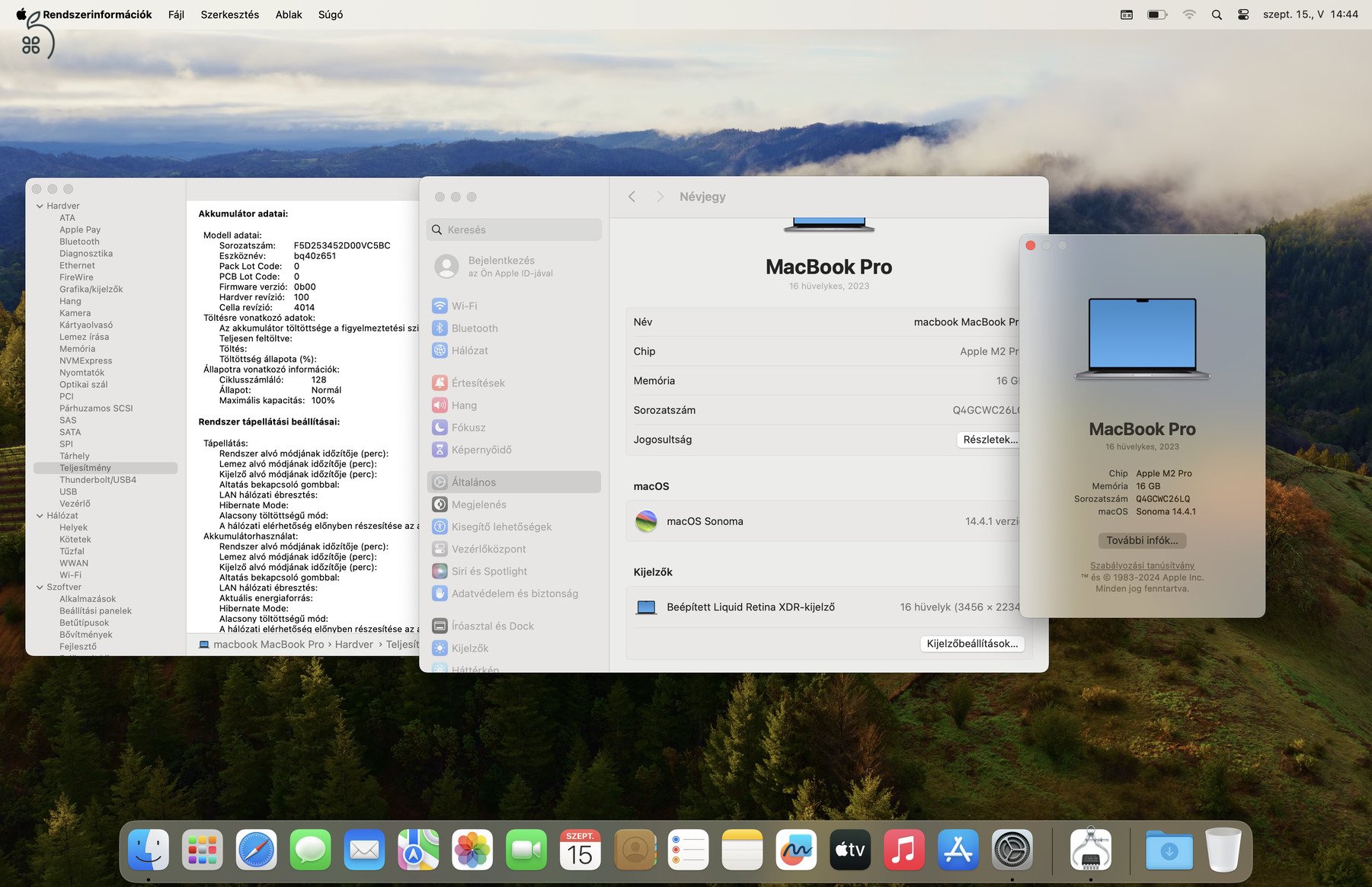
Task: Open the Ablak menu
Action: tap(289, 14)
